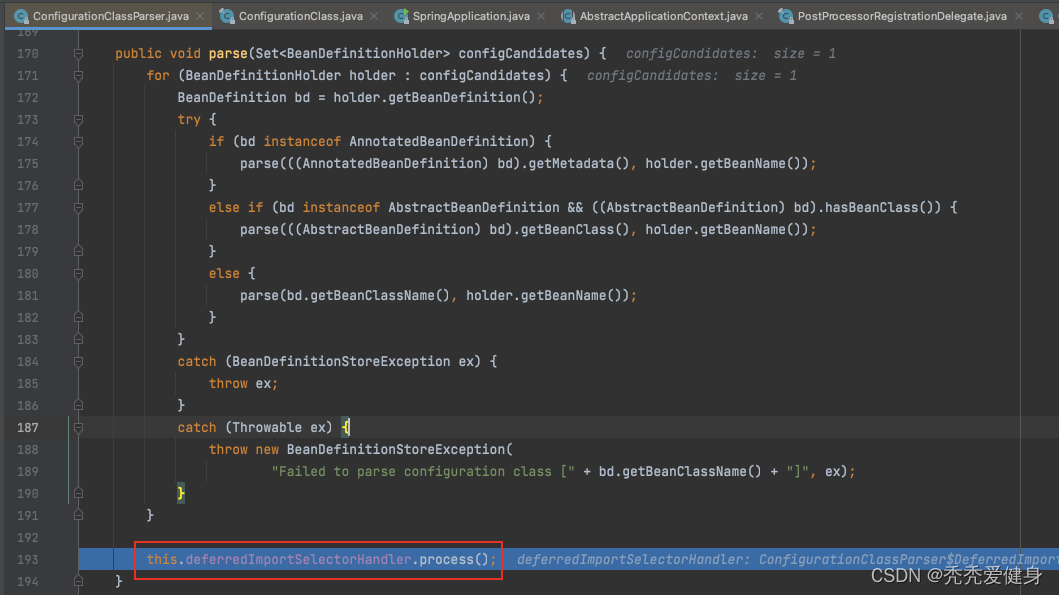
Task: Click deferredImportSelectorHandler in the highlighted line
Action: (x=298, y=559)
